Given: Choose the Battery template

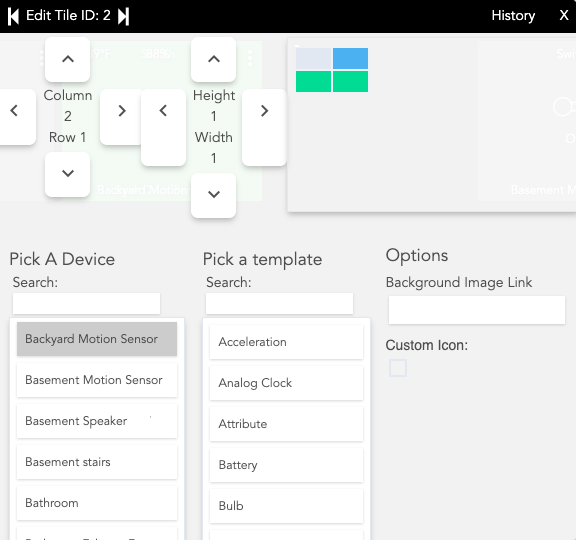Looking at the screenshot, I should pyautogui.click(x=286, y=465).
